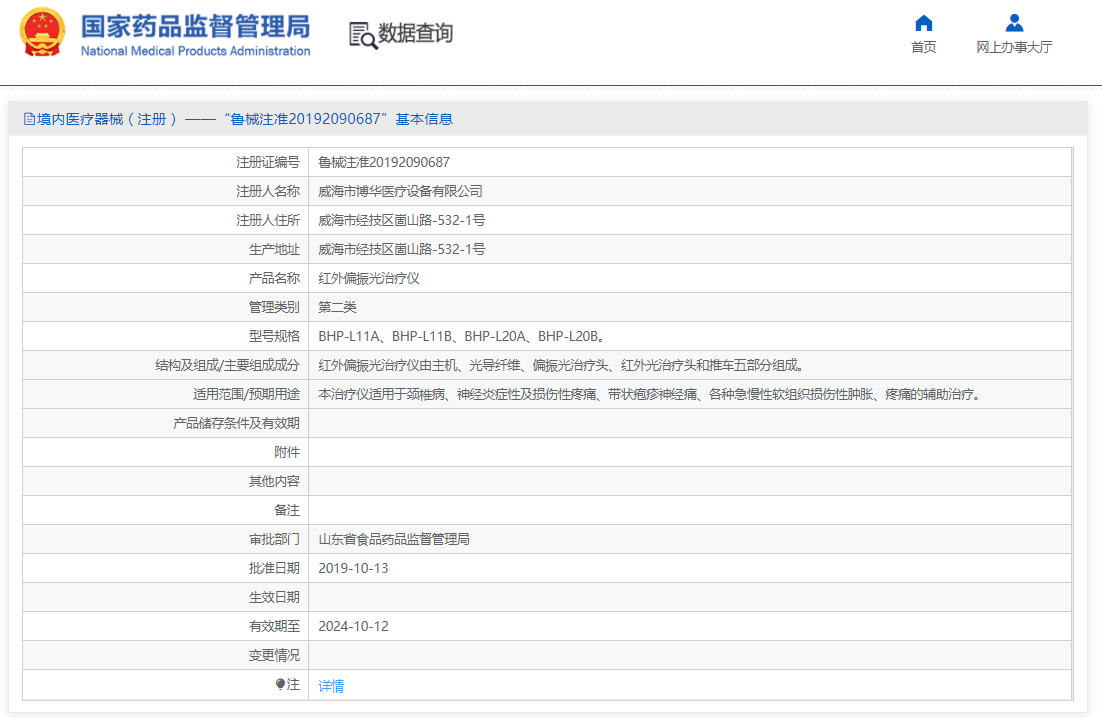The width and height of the screenshot is (1102, 718).
Task: Click the 生效日期 row label
Action: [274, 597]
